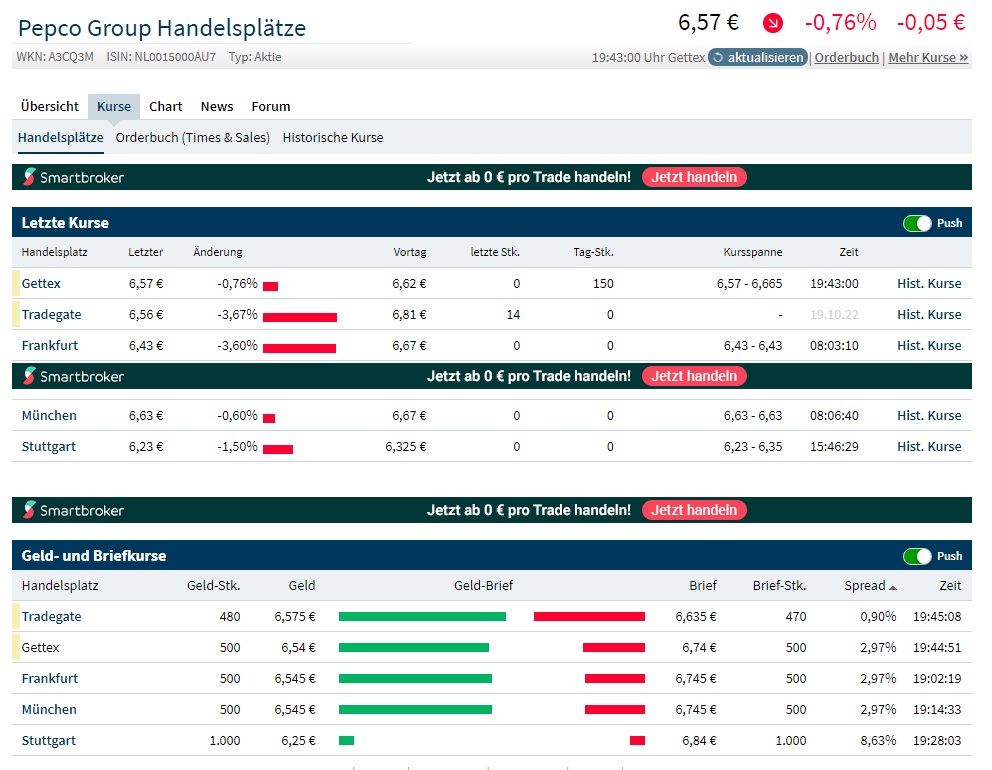Click Jetzt handeln in top banner
This screenshot has width=992, height=770.
(694, 177)
